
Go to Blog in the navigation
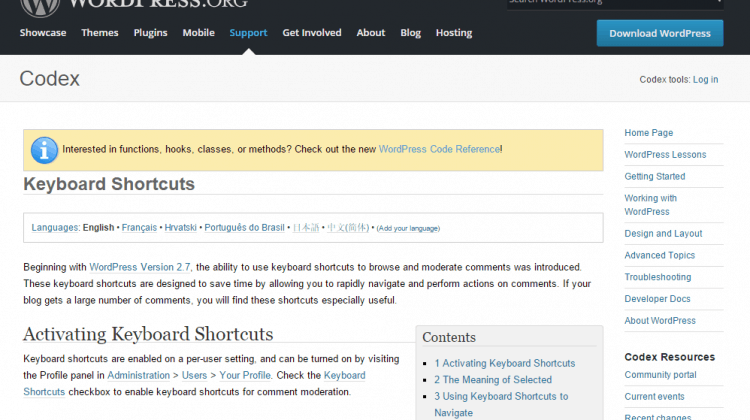tap(410, 33)
